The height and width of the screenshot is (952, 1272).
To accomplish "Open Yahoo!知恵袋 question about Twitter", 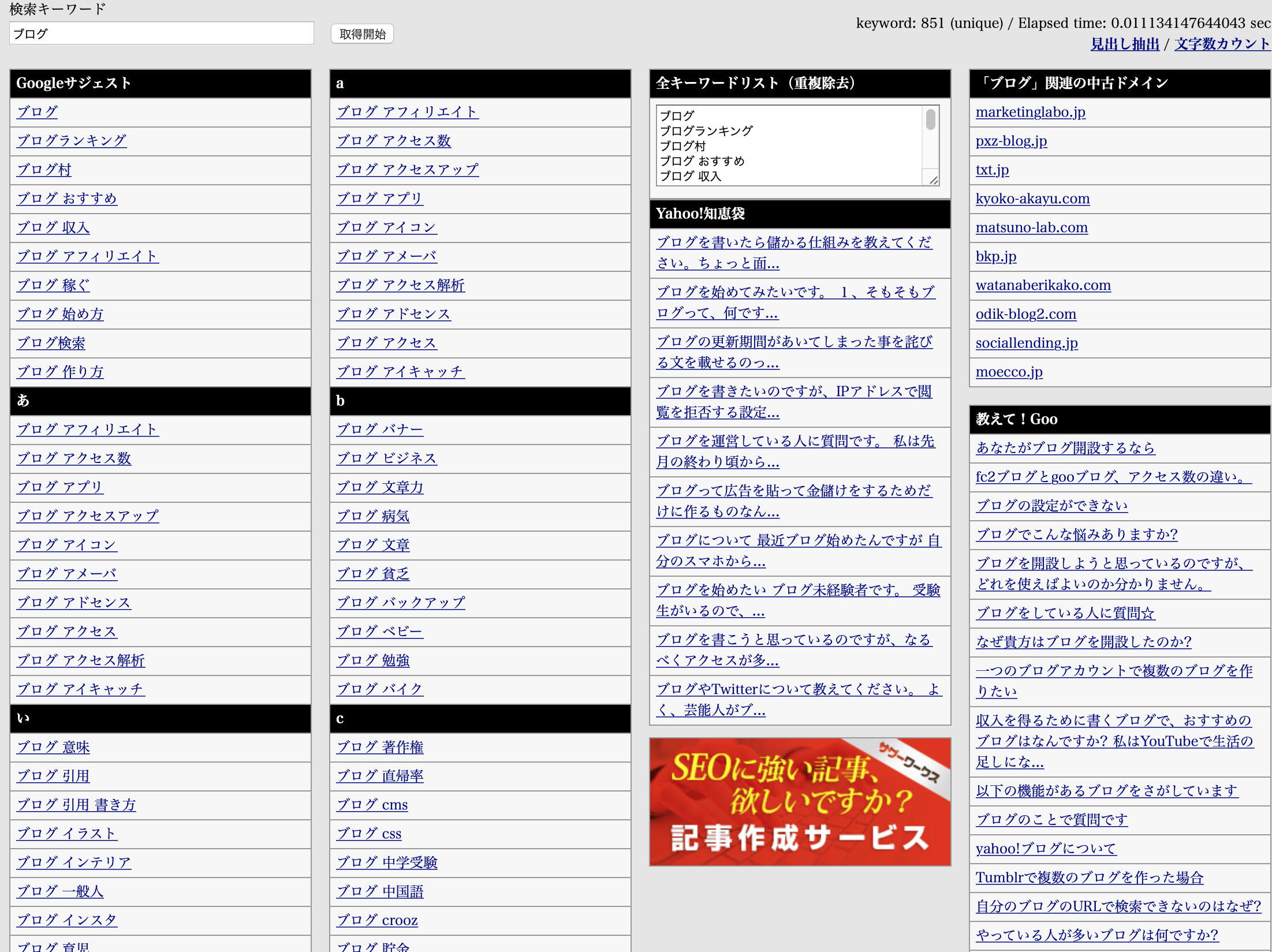I will click(x=799, y=700).
